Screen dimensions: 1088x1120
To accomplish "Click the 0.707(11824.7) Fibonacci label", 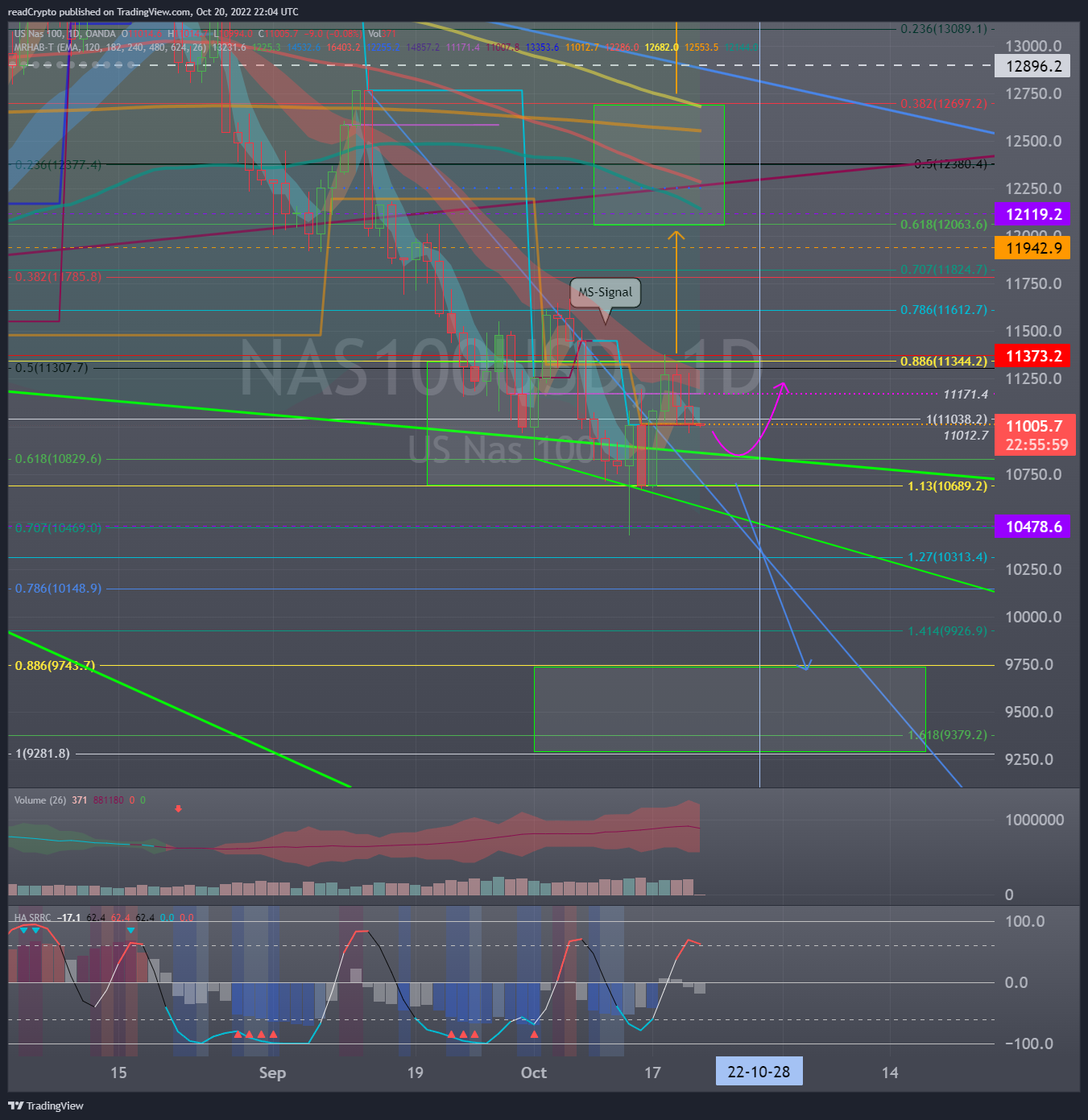I will coord(943,269).
